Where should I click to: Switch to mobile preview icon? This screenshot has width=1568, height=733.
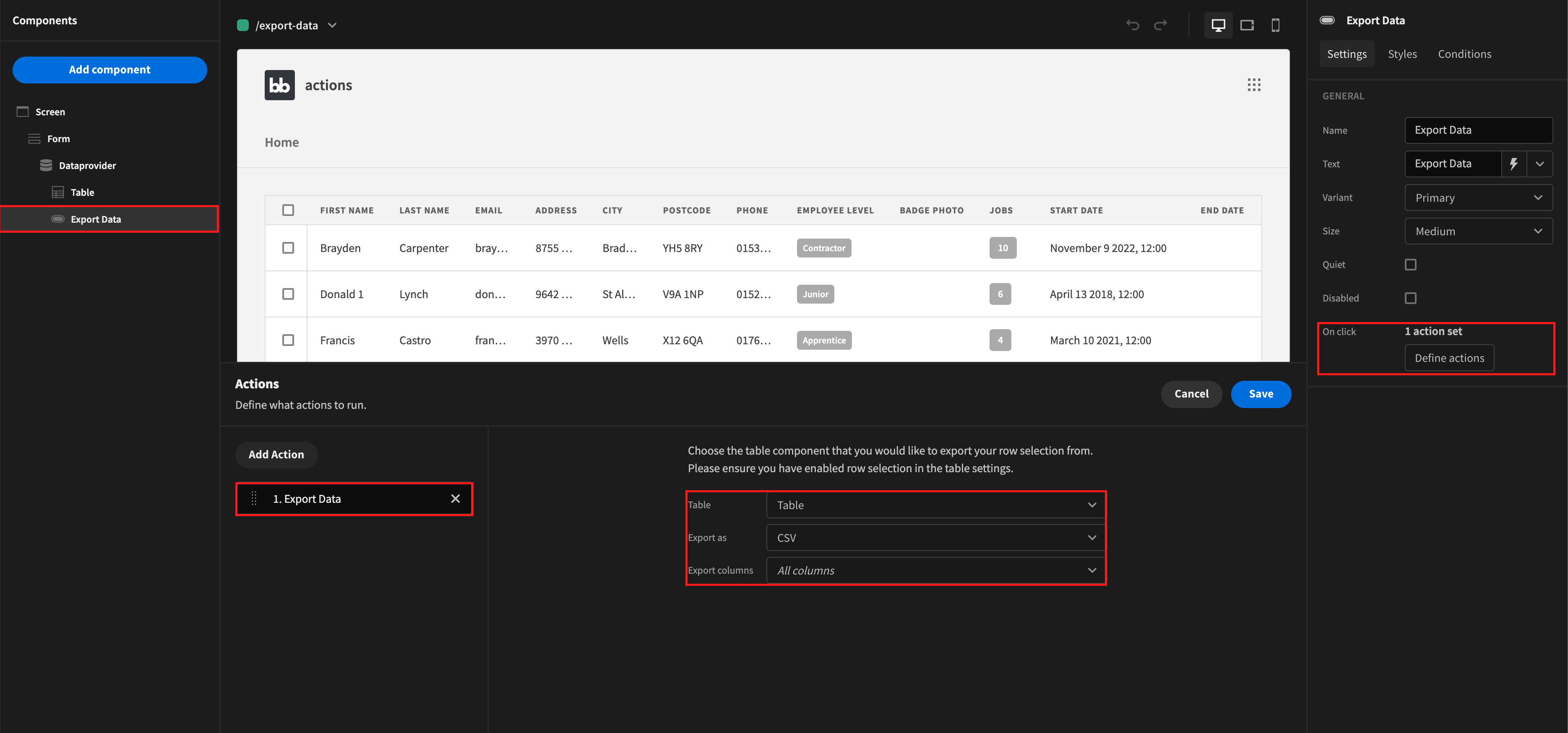point(1275,25)
